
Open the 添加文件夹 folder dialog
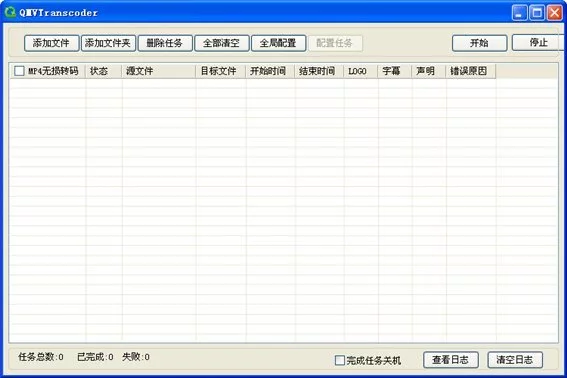coord(108,43)
